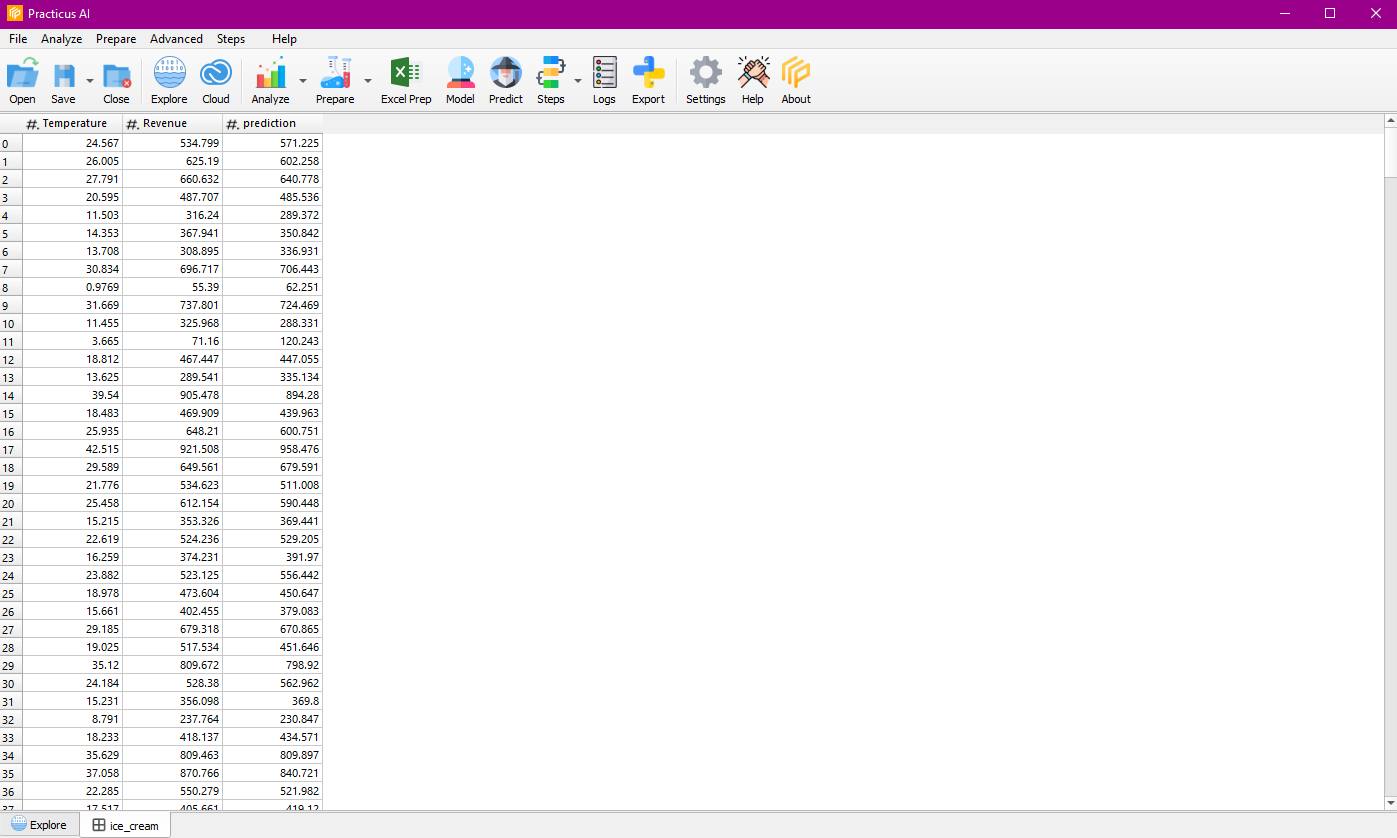Select row 14 header
Viewport: 1397px width, 838px height.
coord(10,396)
